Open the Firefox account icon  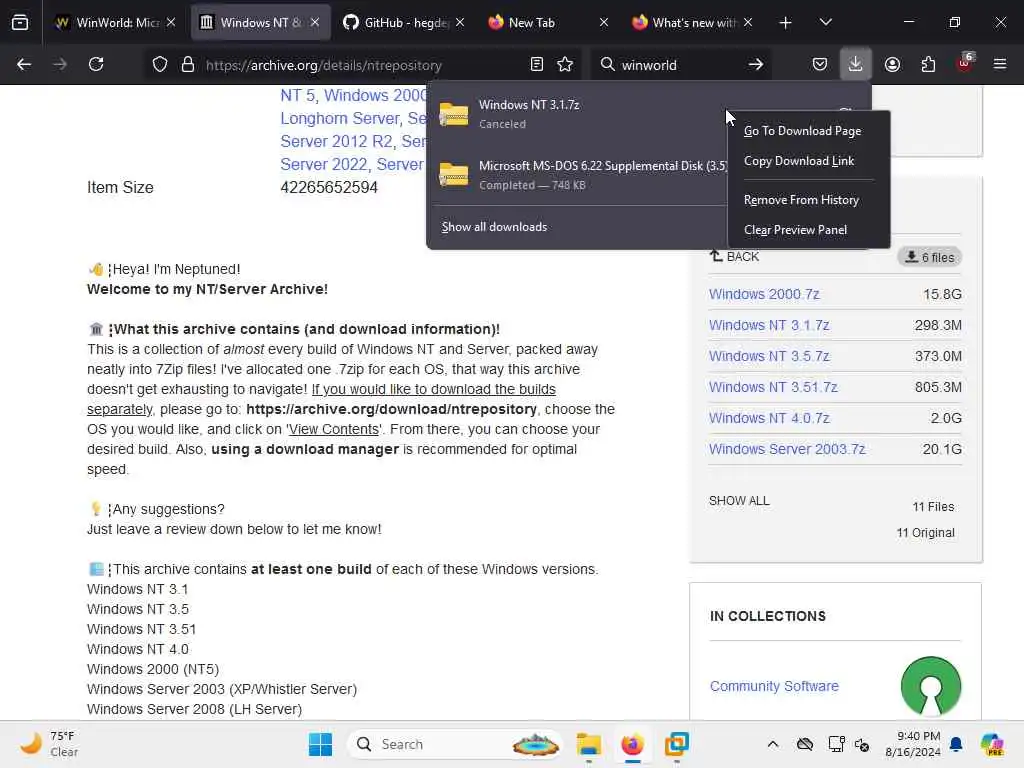click(x=892, y=64)
